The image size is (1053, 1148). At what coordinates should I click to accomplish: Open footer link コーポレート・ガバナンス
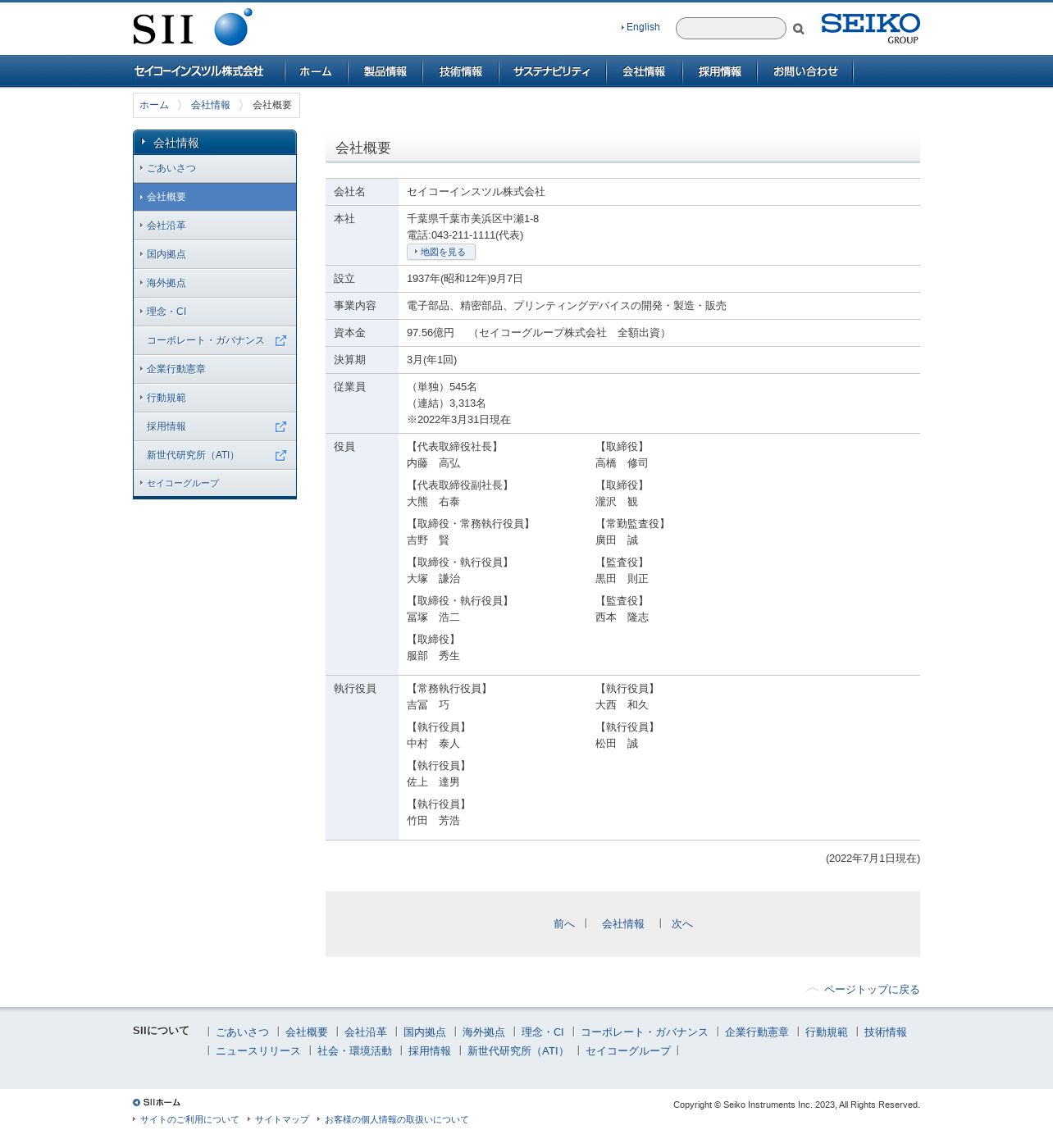pos(645,1032)
